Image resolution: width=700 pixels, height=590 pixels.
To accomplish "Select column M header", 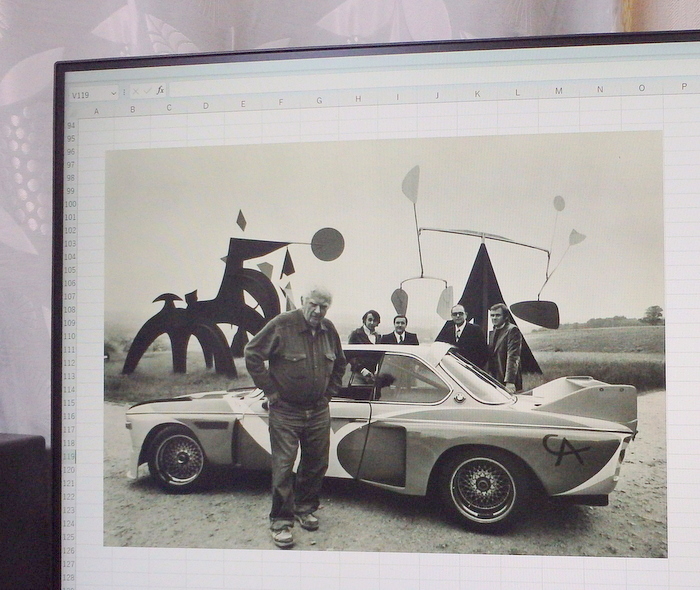I will [558, 91].
